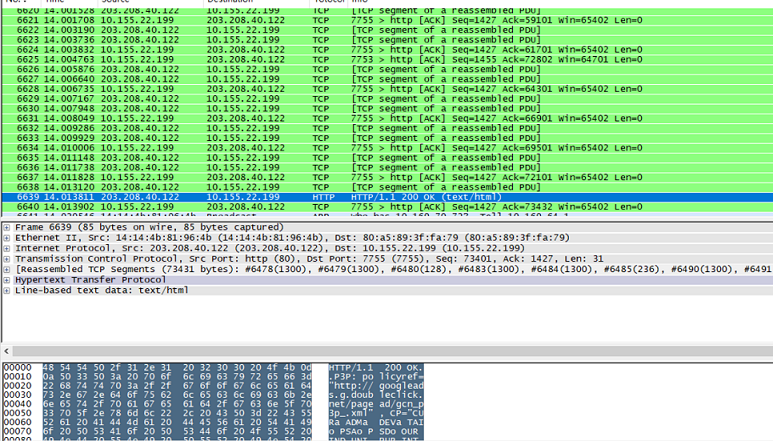Select packet 6621 with Ack=59101
Screen dimensions: 773x441
tap(387, 20)
